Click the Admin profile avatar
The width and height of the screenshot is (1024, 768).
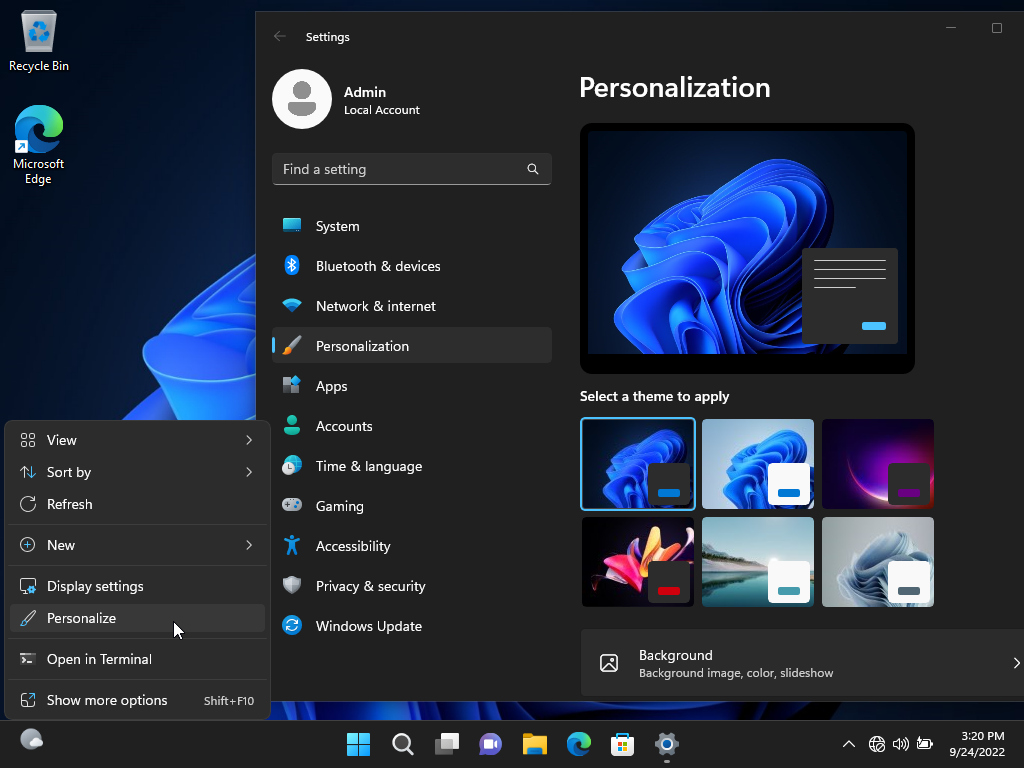coord(302,99)
